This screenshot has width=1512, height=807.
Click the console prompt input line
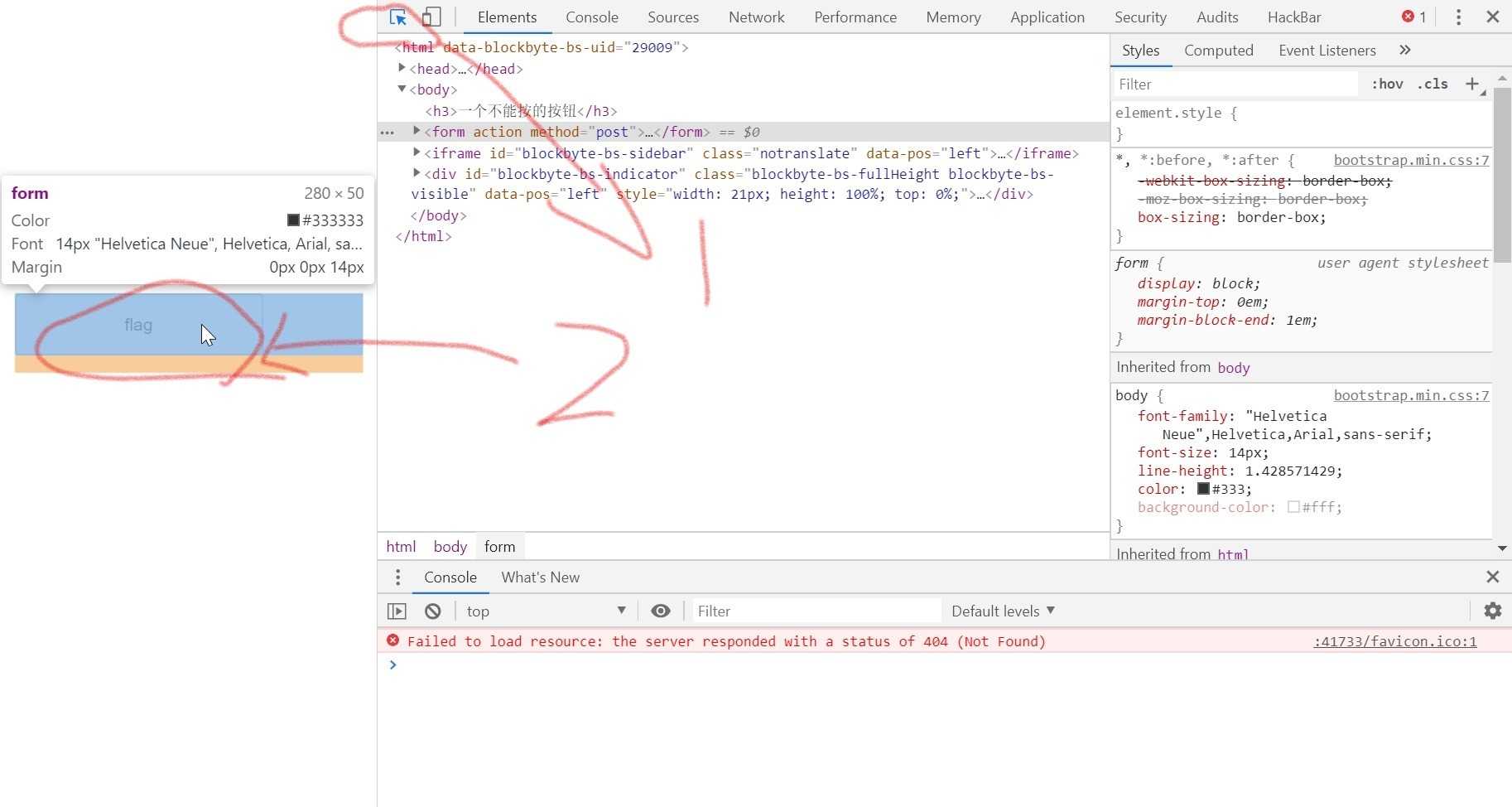coord(944,664)
